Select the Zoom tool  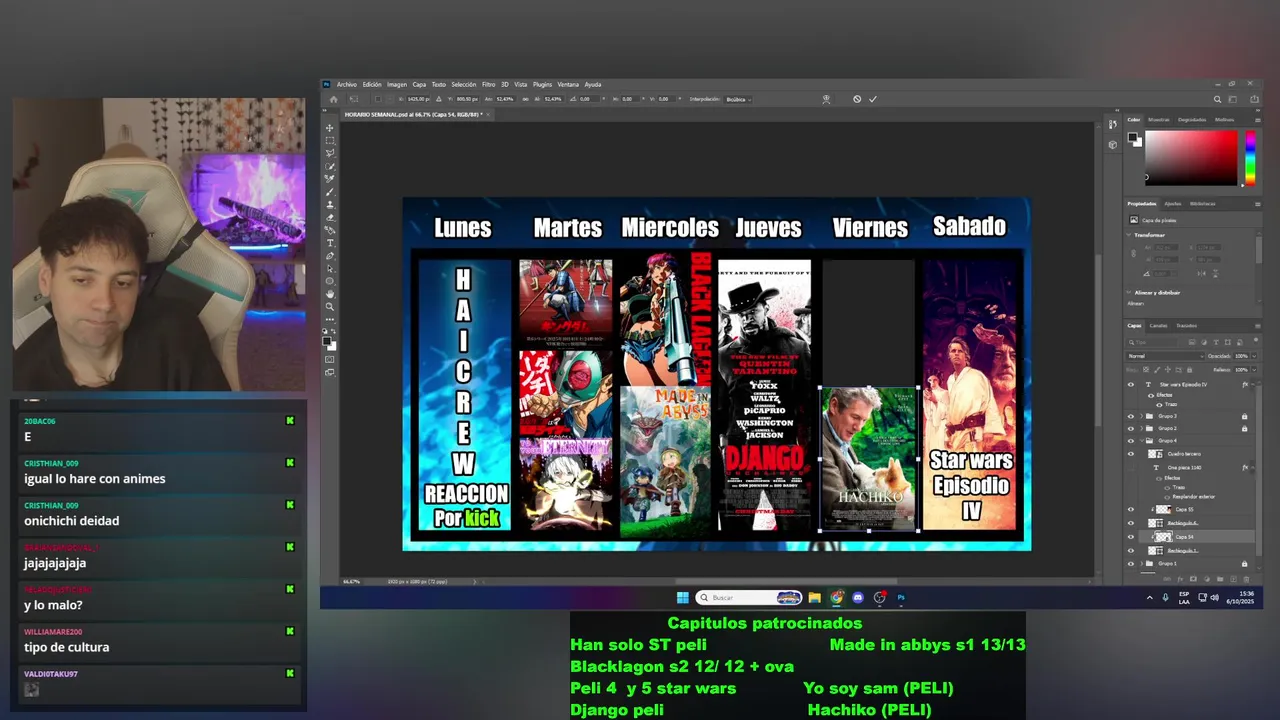(x=330, y=307)
